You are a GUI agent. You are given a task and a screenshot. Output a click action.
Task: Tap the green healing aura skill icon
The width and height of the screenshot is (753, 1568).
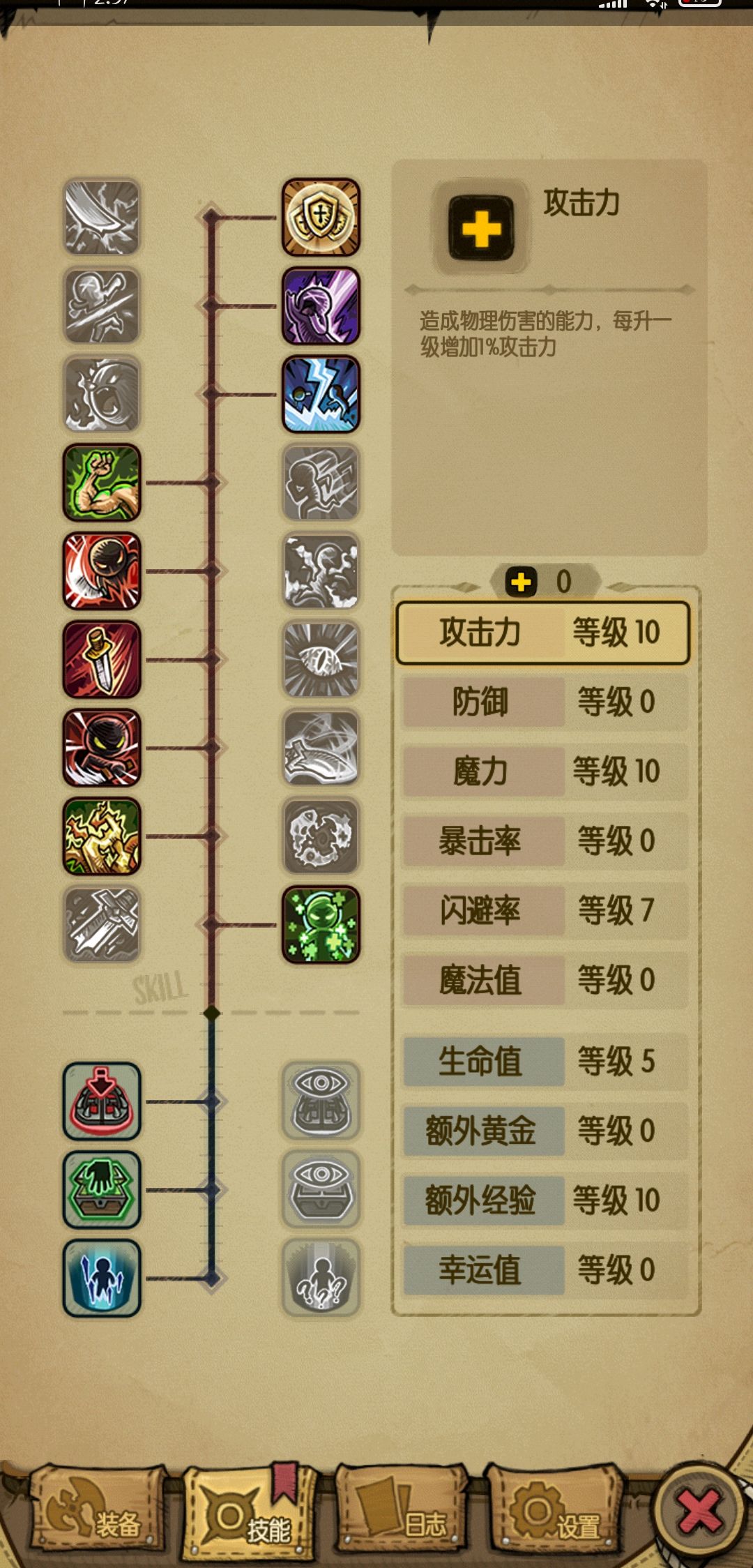321,925
